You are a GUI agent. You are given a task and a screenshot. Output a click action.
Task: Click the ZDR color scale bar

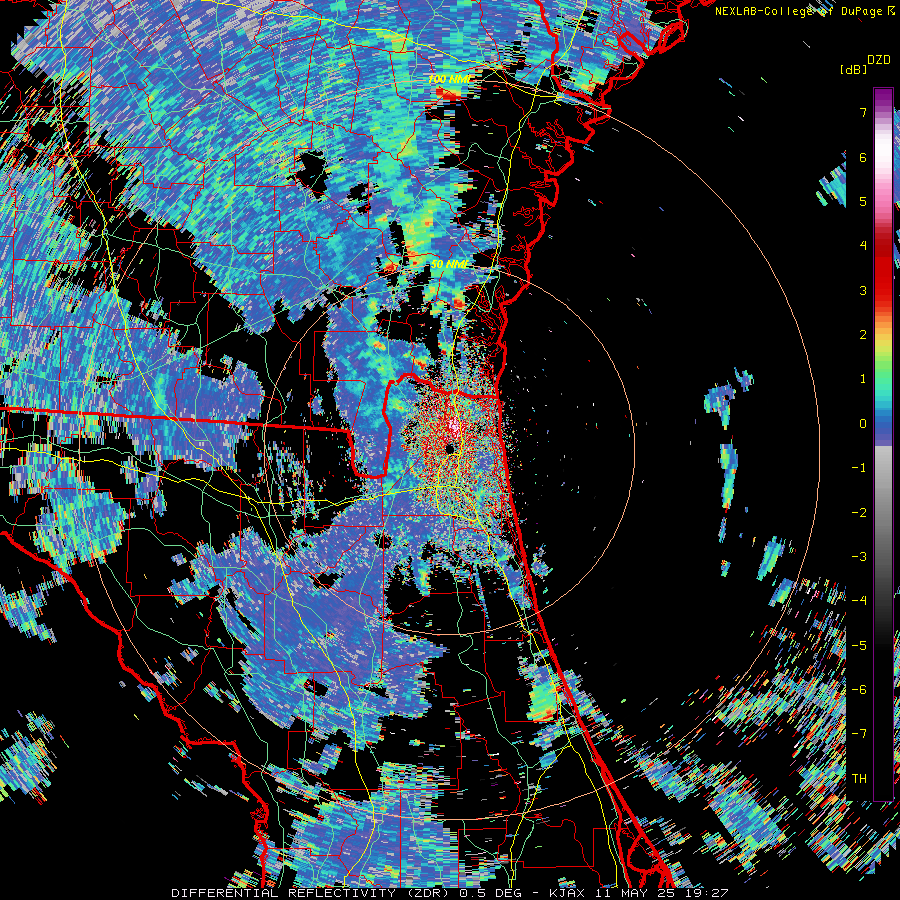coord(883,444)
